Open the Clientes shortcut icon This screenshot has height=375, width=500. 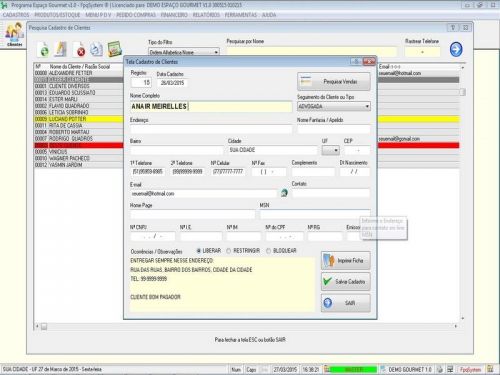point(14,35)
